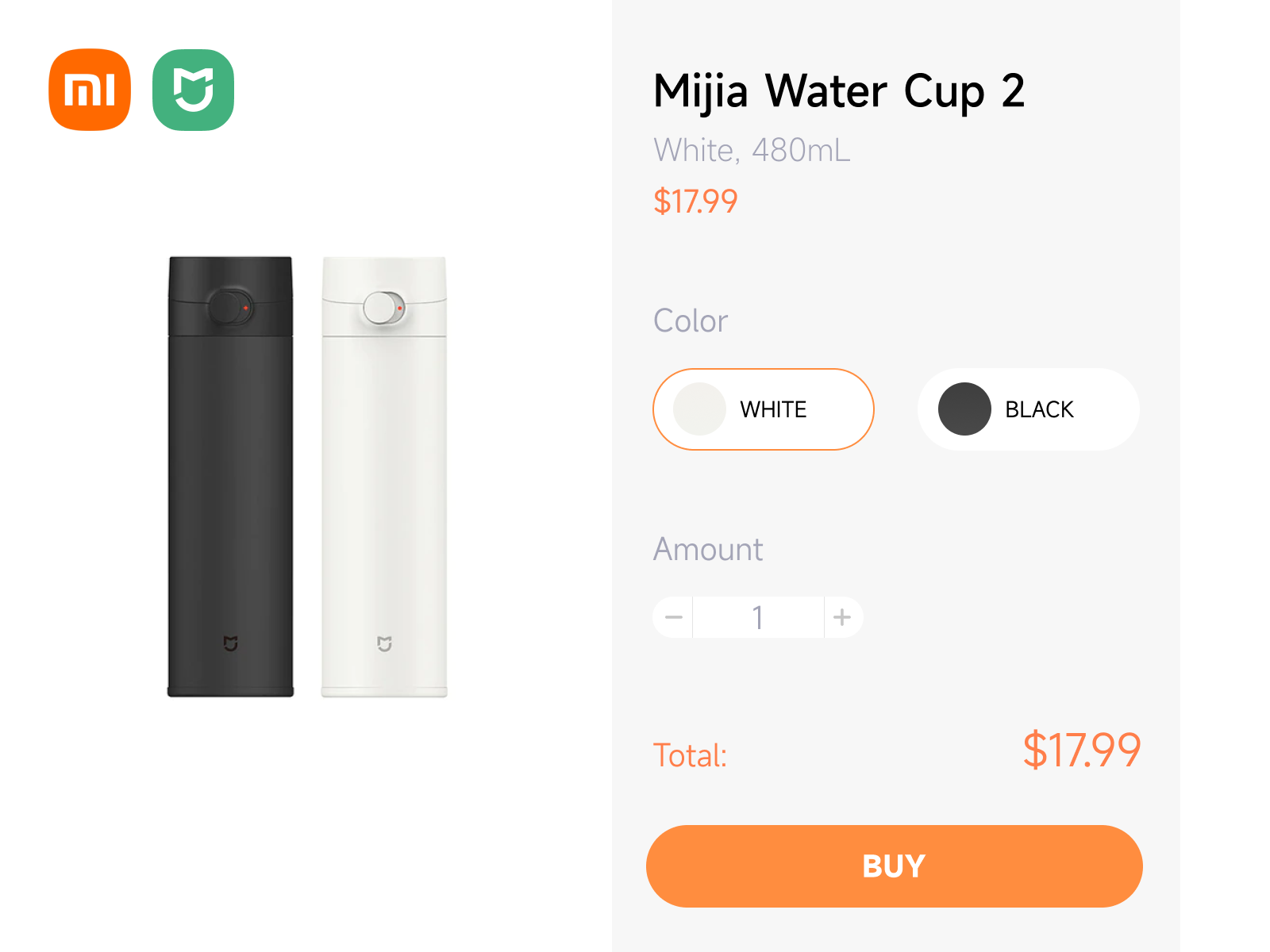This screenshot has width=1270, height=952.
Task: Click the white color circle swatch
Action: (699, 409)
